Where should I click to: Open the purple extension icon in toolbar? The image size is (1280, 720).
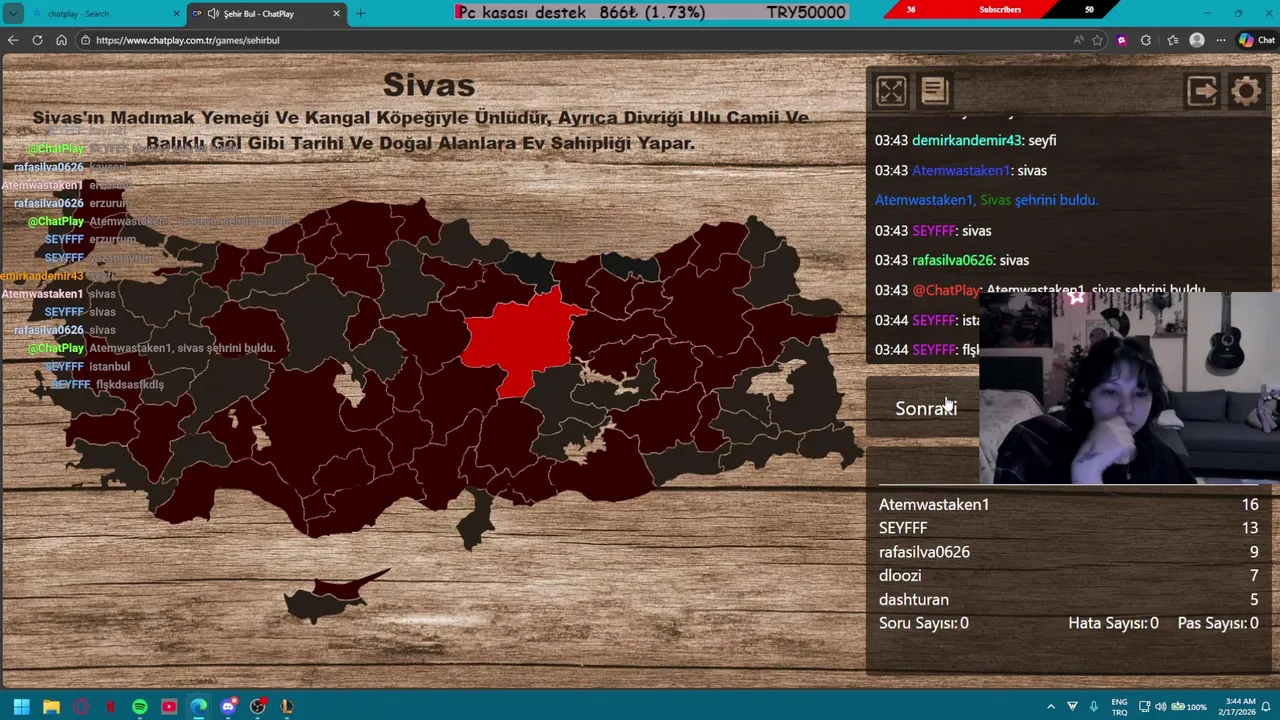tap(1122, 40)
